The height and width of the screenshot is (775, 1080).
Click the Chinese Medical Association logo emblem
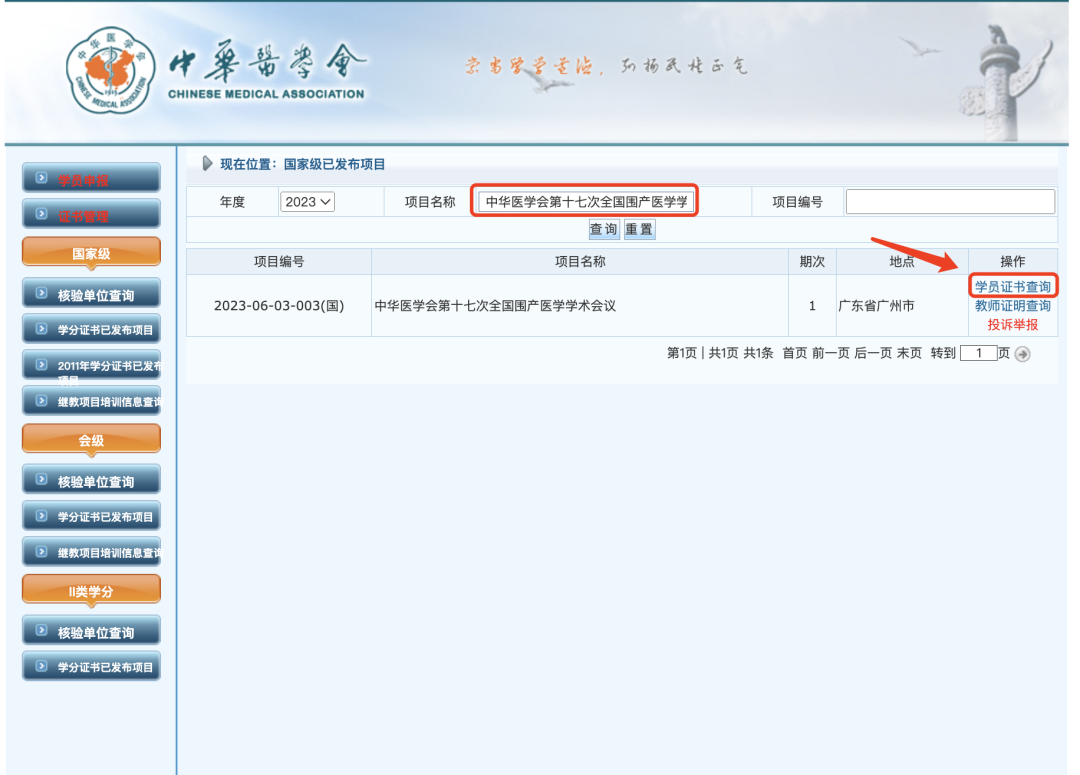point(110,71)
